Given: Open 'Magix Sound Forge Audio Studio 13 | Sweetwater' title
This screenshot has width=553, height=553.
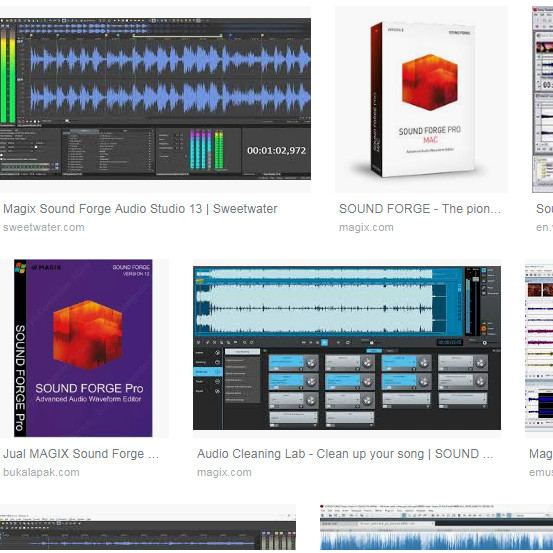Looking at the screenshot, I should [x=140, y=209].
